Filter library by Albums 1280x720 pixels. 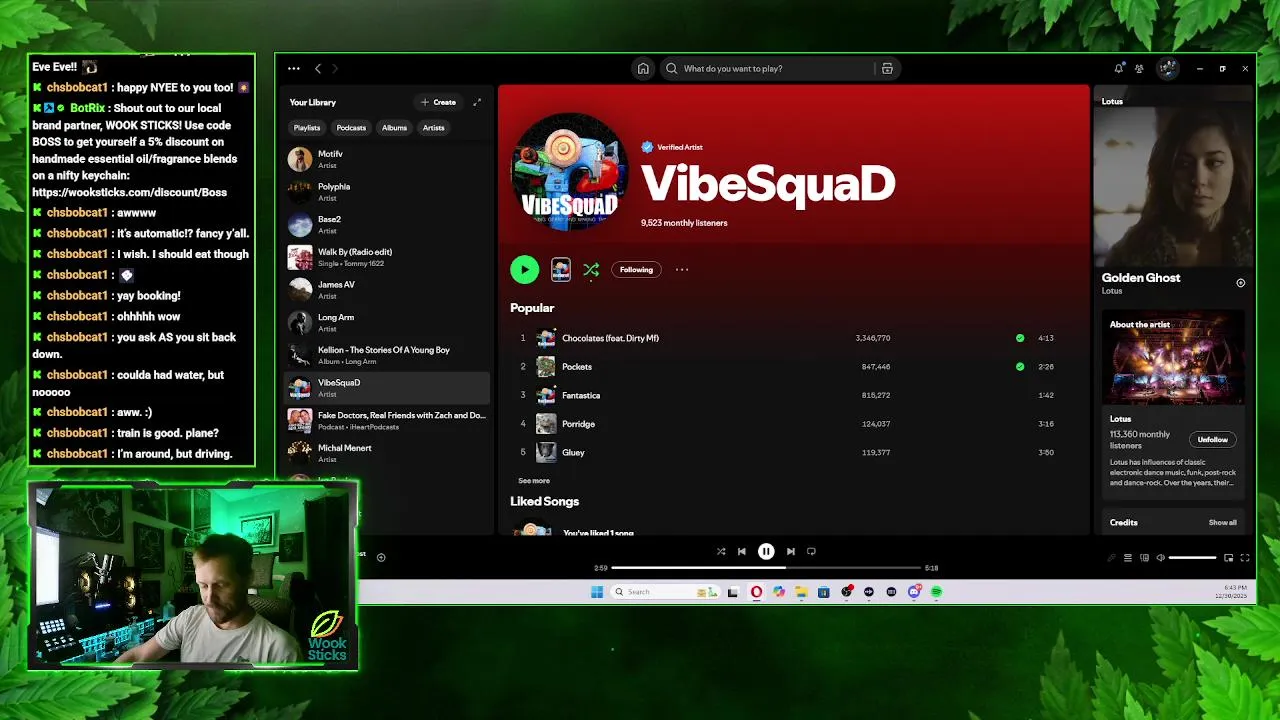click(x=394, y=128)
